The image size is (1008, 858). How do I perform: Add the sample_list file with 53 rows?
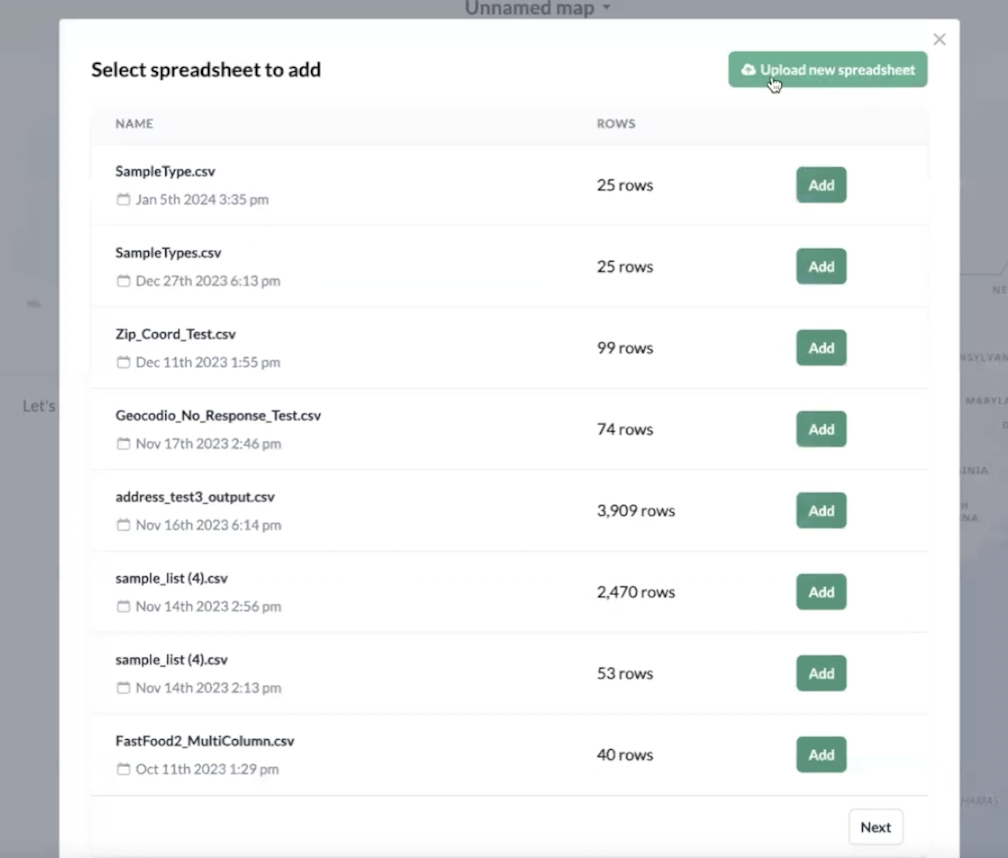click(x=821, y=673)
